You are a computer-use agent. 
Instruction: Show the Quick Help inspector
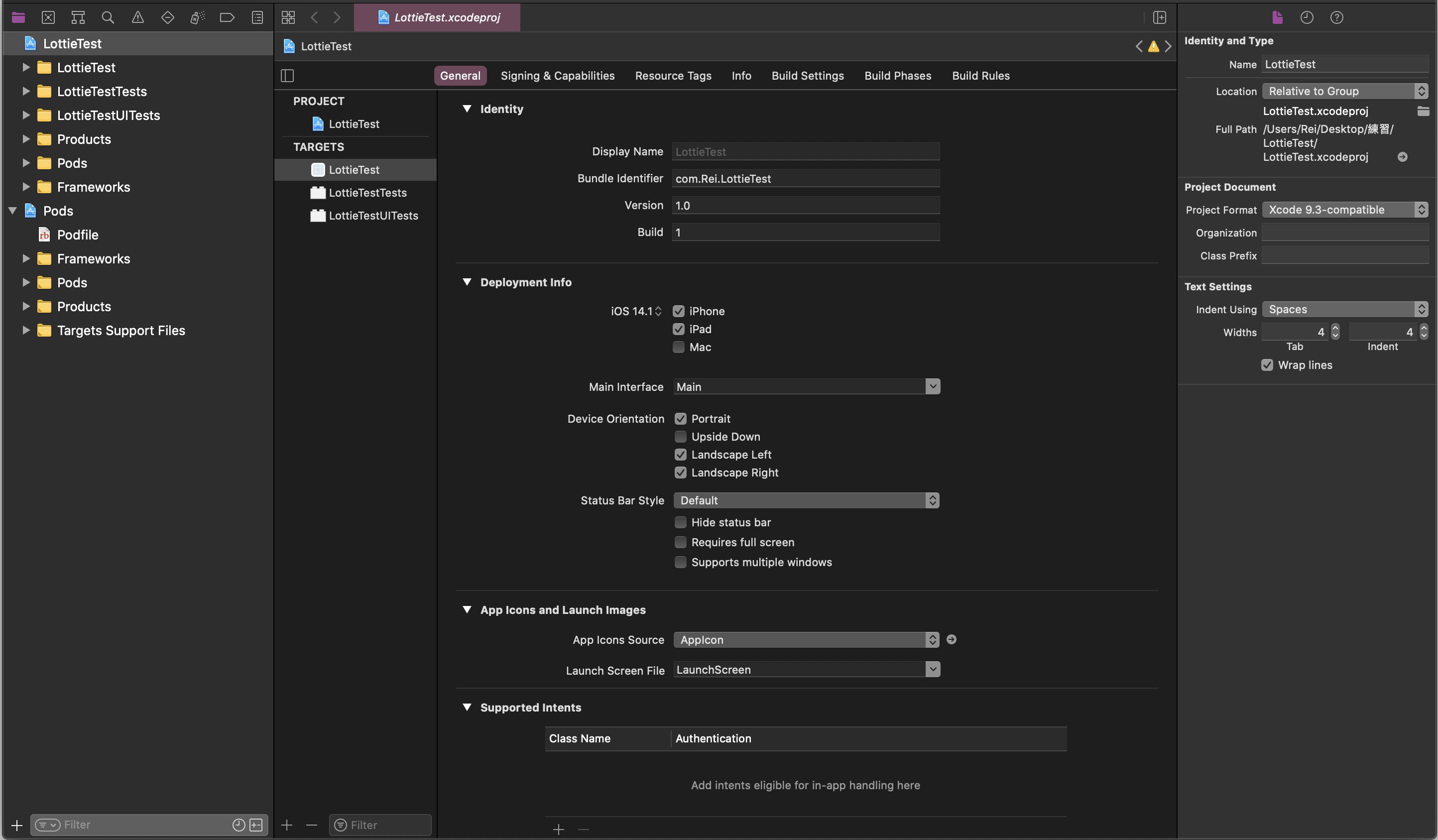[x=1336, y=18]
